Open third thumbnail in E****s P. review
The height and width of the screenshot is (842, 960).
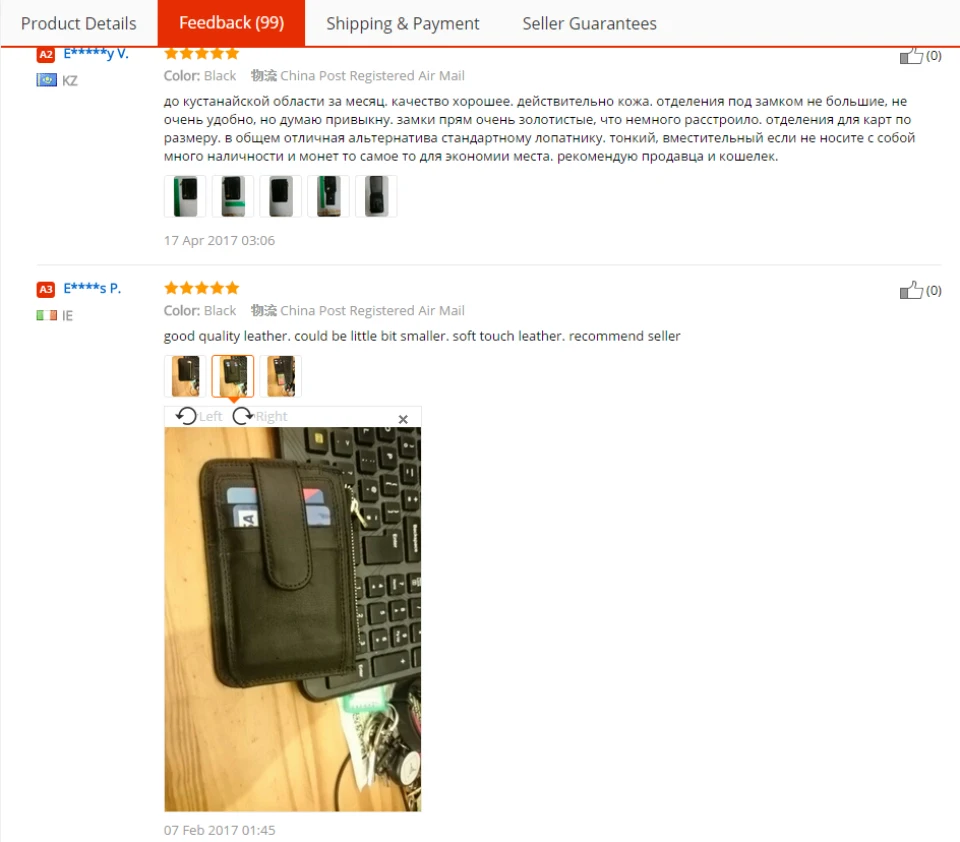point(280,376)
